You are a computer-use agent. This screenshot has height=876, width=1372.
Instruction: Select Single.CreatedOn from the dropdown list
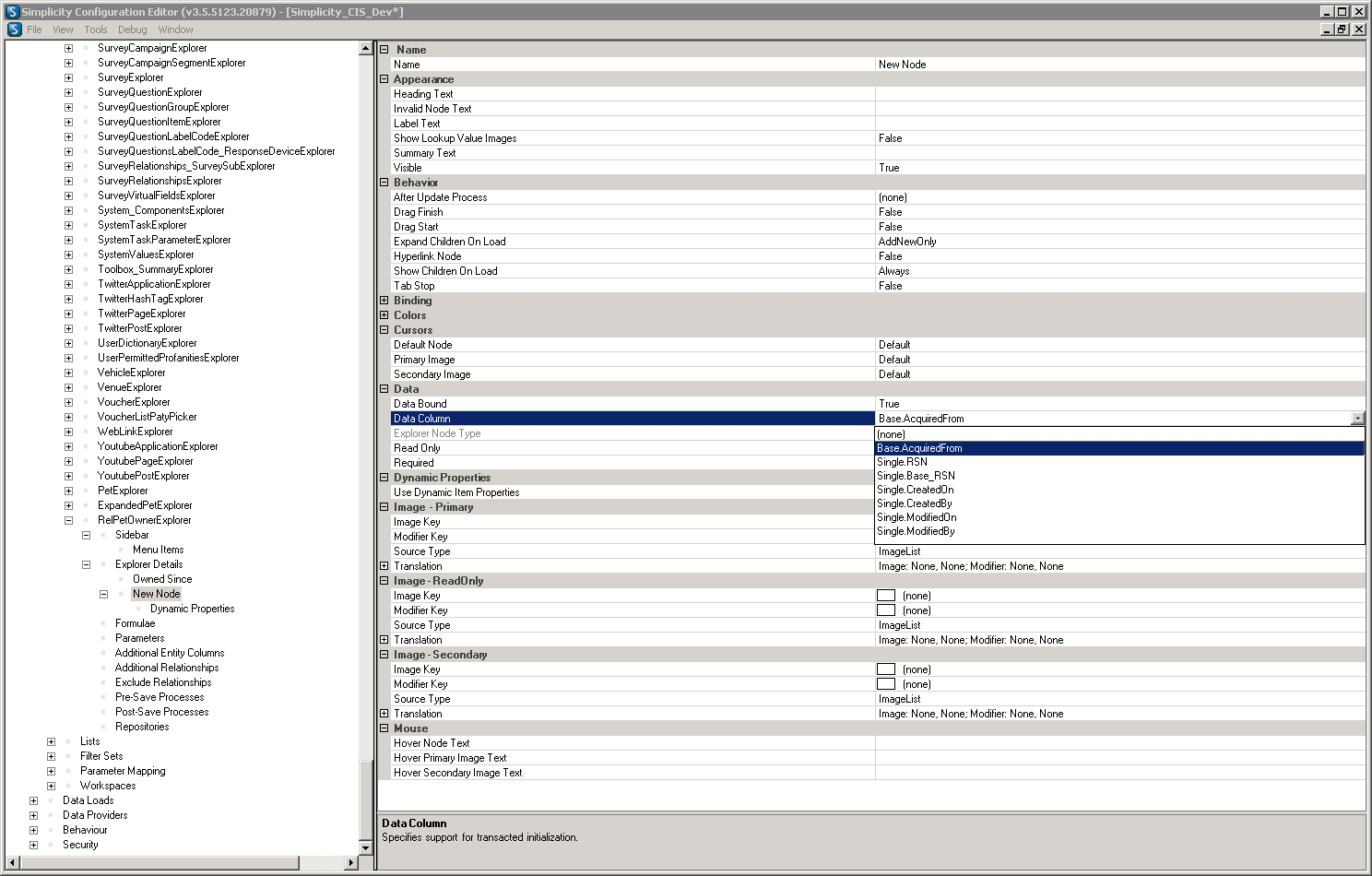click(915, 490)
